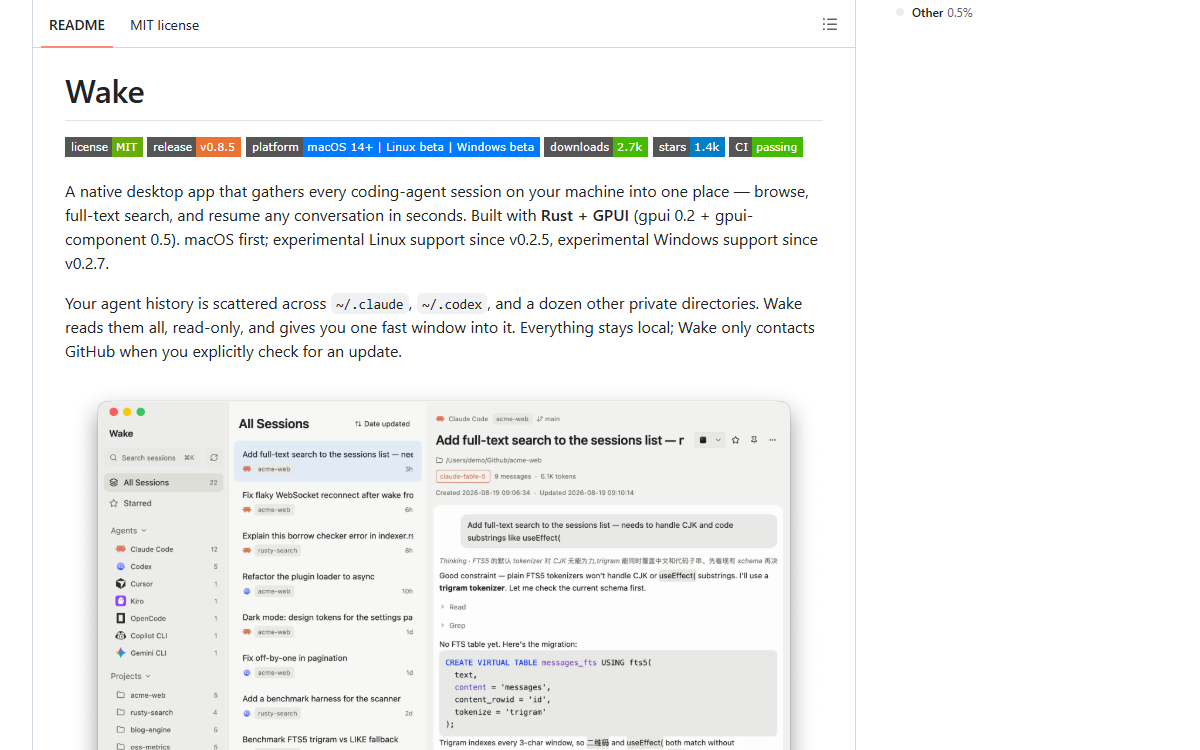Click the stars 1.4k badge
The height and width of the screenshot is (750, 1200).
(689, 147)
